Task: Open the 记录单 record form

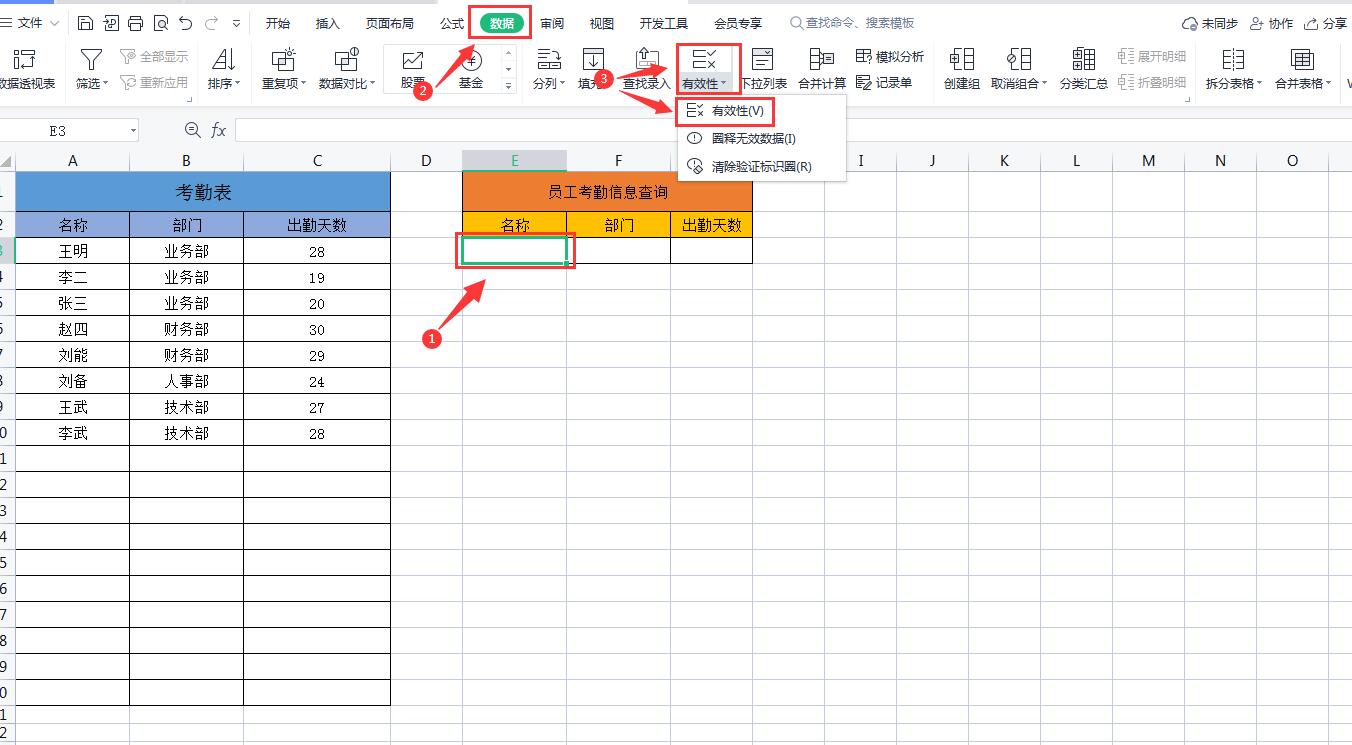Action: [x=884, y=83]
